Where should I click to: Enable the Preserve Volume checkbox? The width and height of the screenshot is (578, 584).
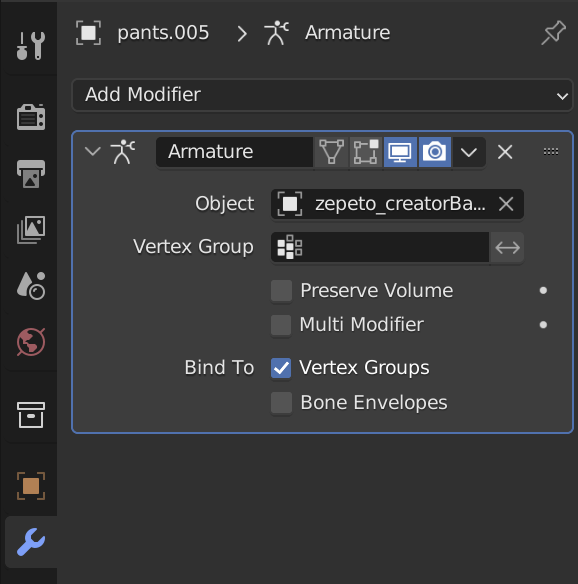coord(281,291)
